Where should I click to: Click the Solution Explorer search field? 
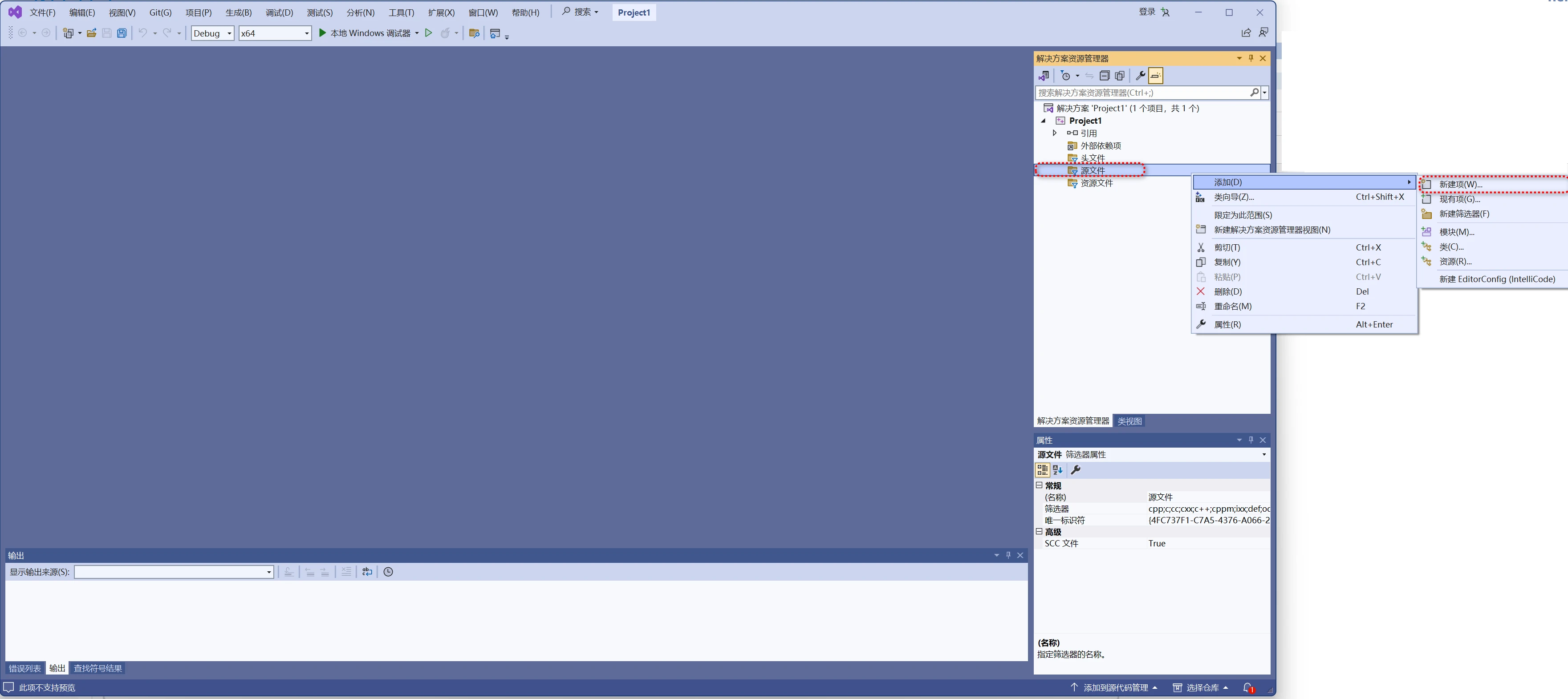[1141, 93]
